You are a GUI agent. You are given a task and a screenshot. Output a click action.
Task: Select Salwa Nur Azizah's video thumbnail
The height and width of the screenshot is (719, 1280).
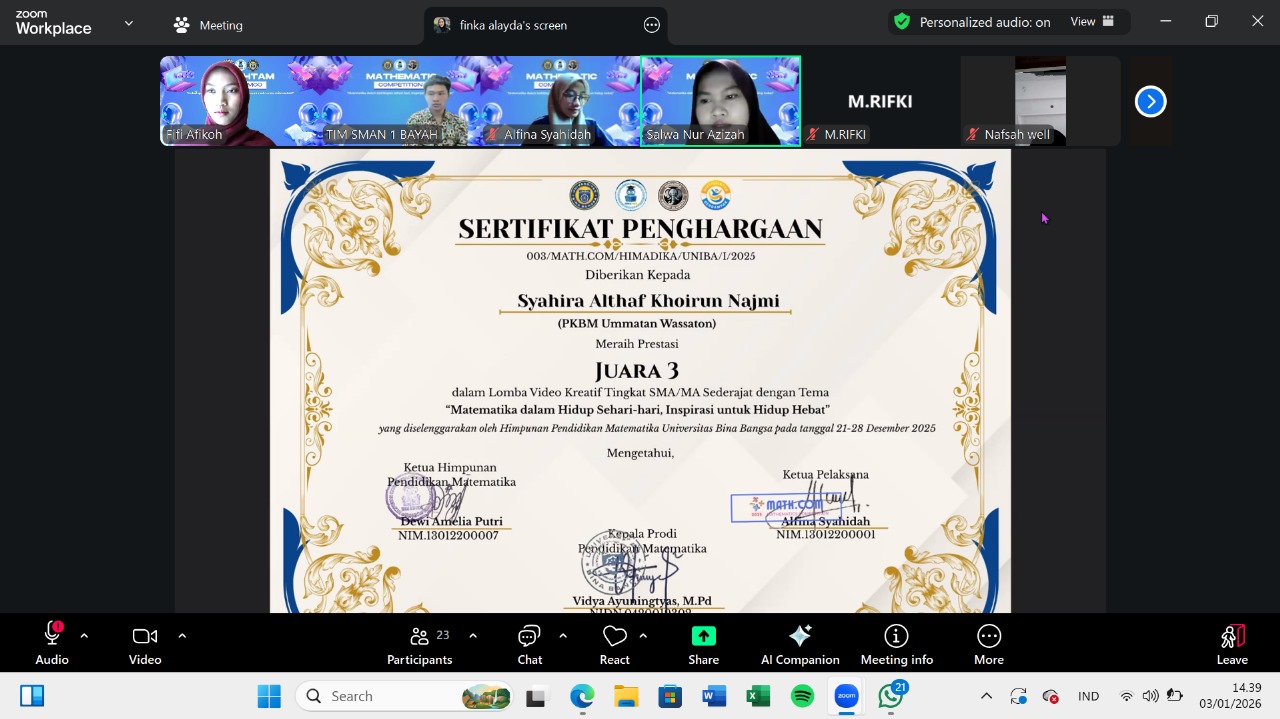(720, 101)
